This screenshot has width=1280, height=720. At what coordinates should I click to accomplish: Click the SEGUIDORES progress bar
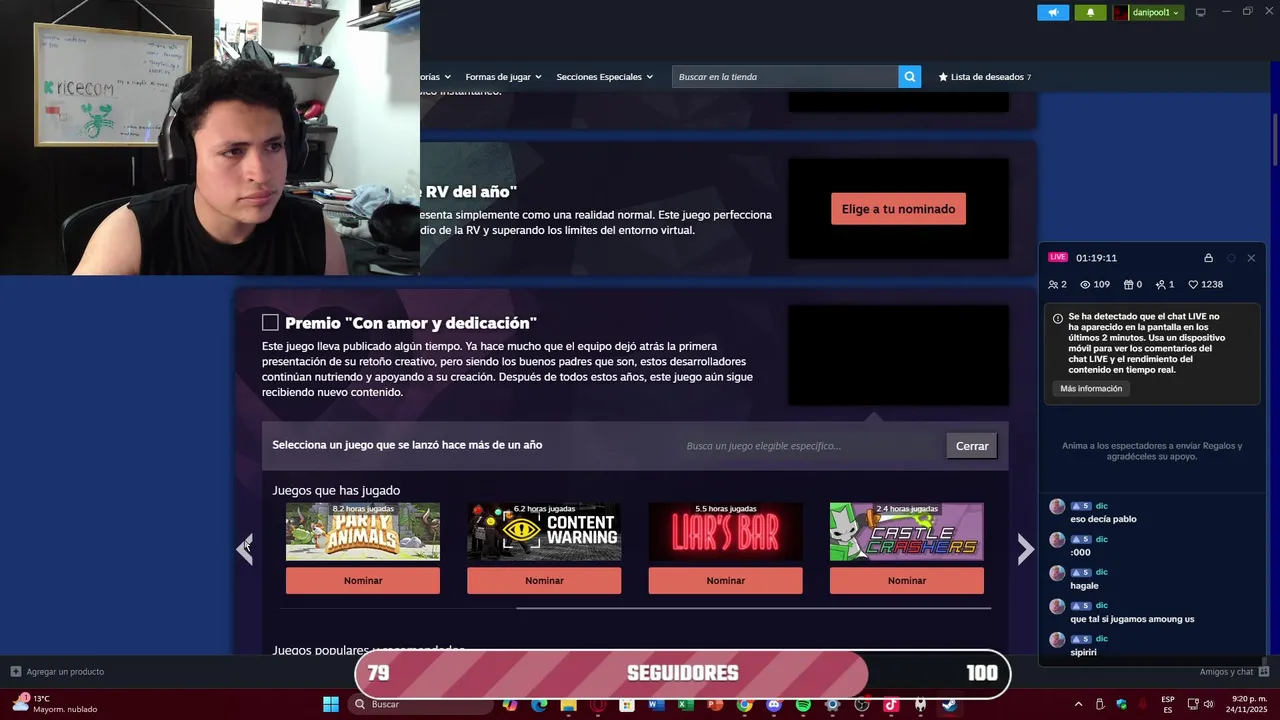[x=683, y=673]
